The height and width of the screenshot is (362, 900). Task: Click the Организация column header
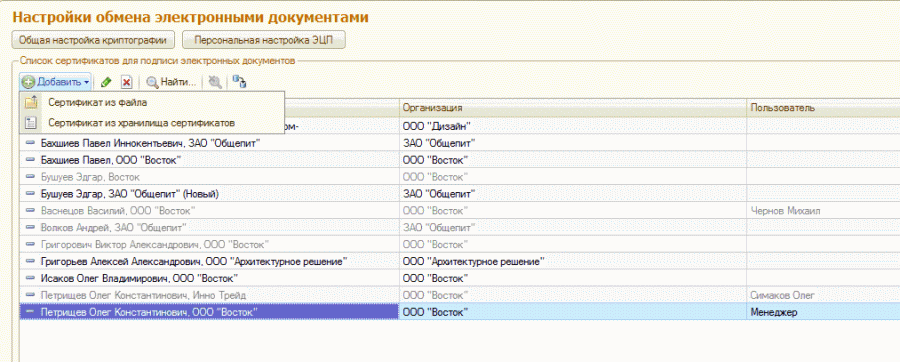(573, 108)
